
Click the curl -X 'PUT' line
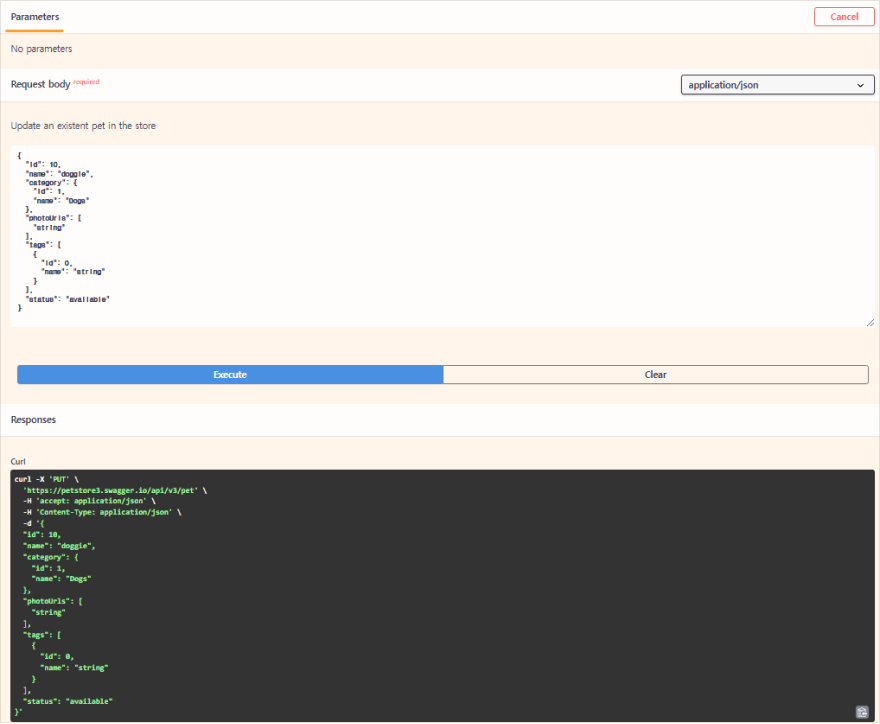[x=48, y=479]
